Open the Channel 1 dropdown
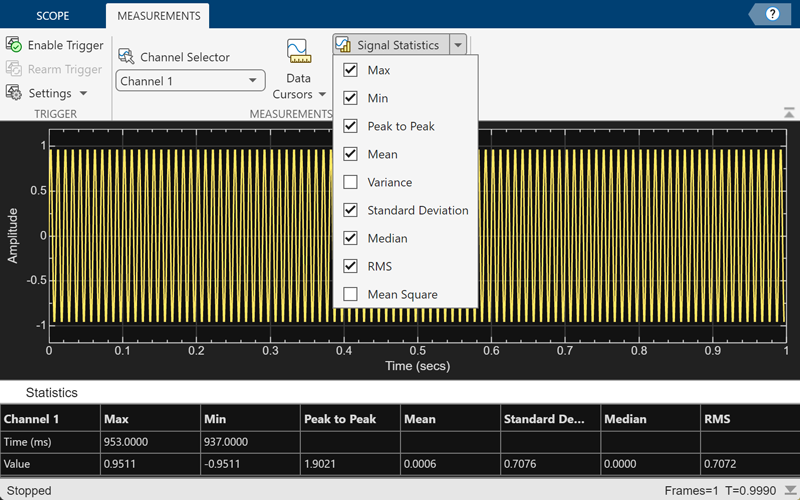Screen dimensions: 800x500 click(x=190, y=81)
